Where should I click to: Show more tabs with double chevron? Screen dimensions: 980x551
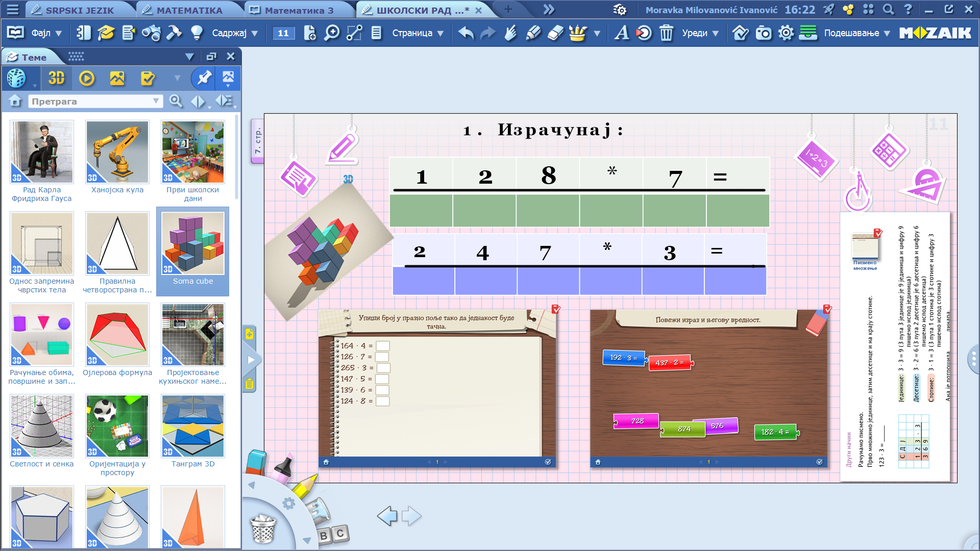(x=548, y=9)
